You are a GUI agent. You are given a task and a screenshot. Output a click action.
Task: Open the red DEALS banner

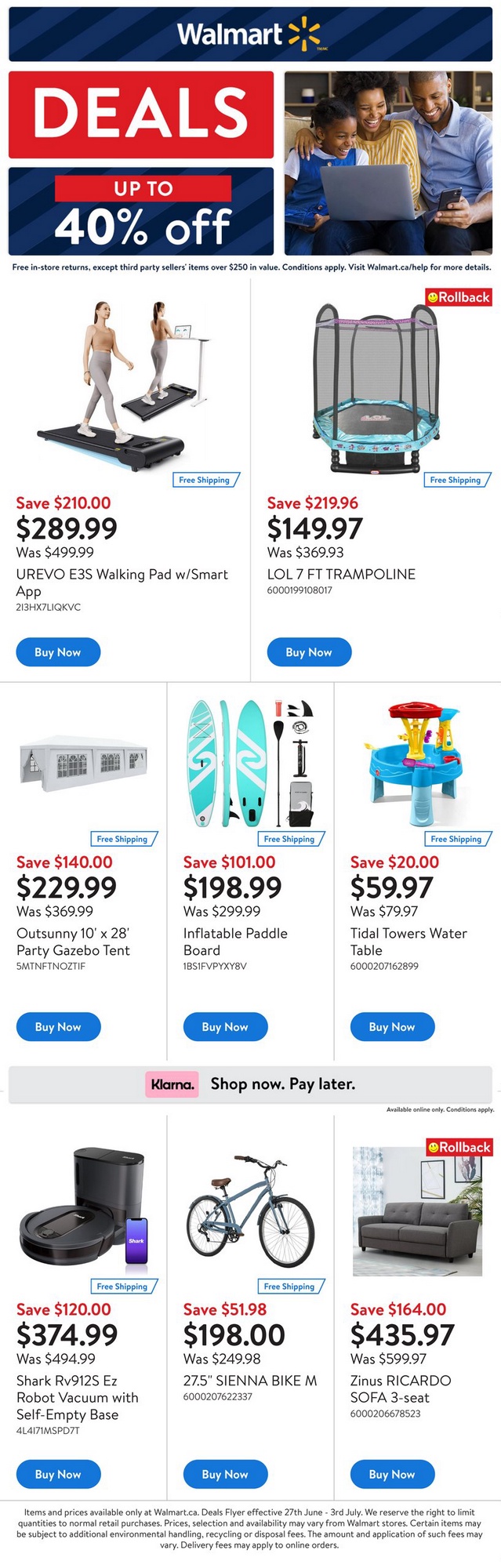click(141, 114)
